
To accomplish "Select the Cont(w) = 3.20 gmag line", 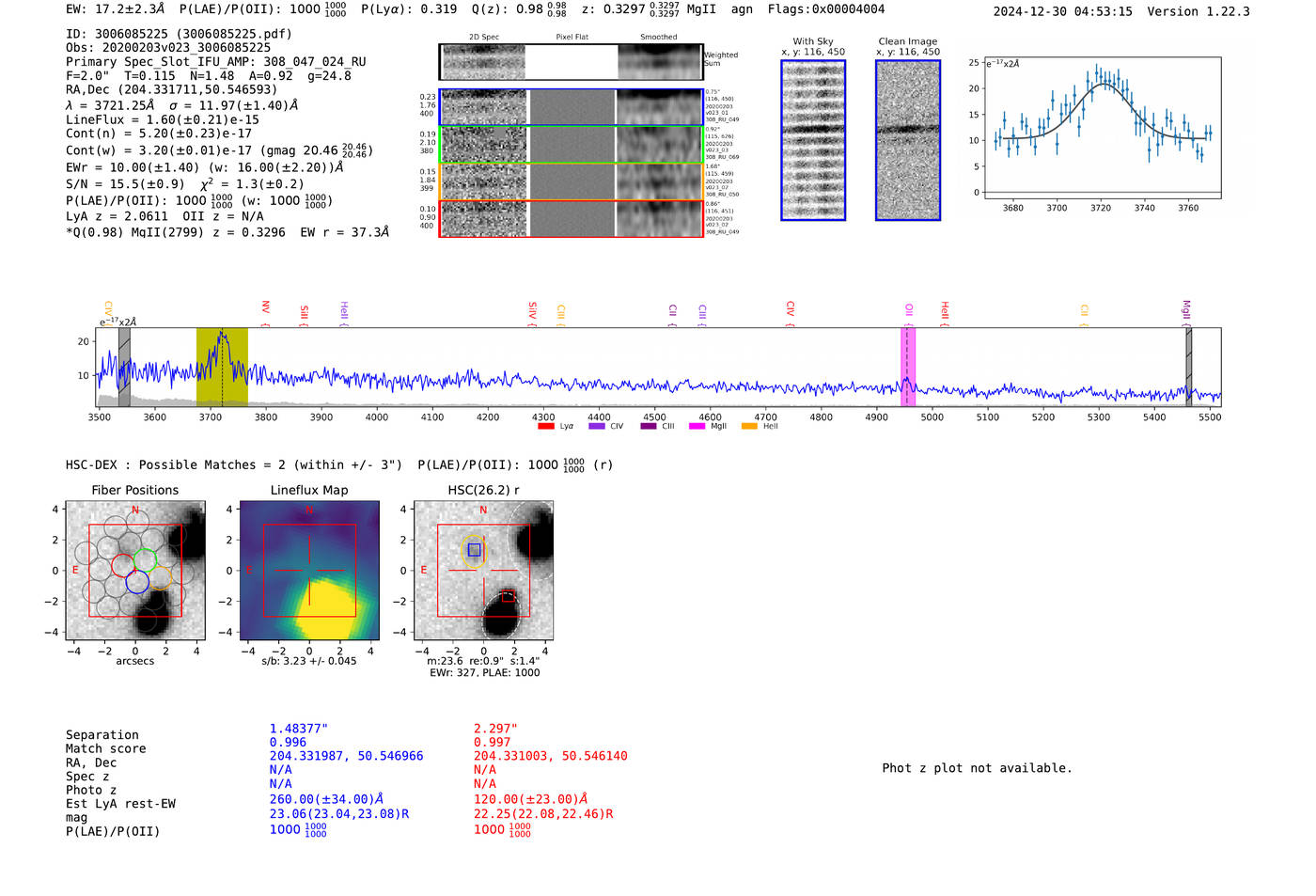I will 219,149.
